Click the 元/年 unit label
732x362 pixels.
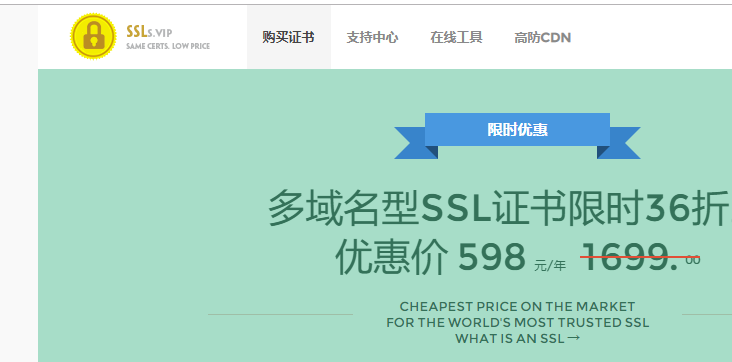(550, 266)
